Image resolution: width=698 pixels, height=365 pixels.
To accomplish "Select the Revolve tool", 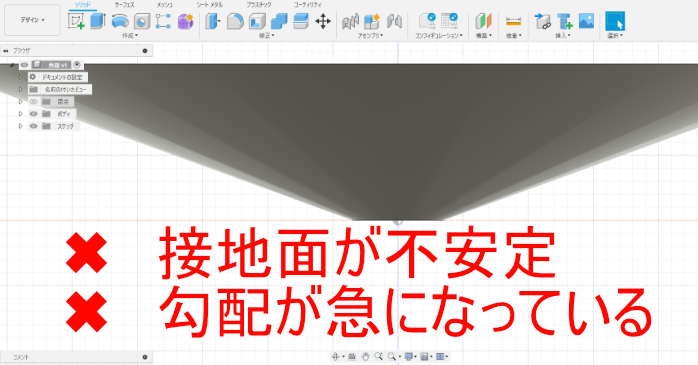I will click(x=120, y=21).
